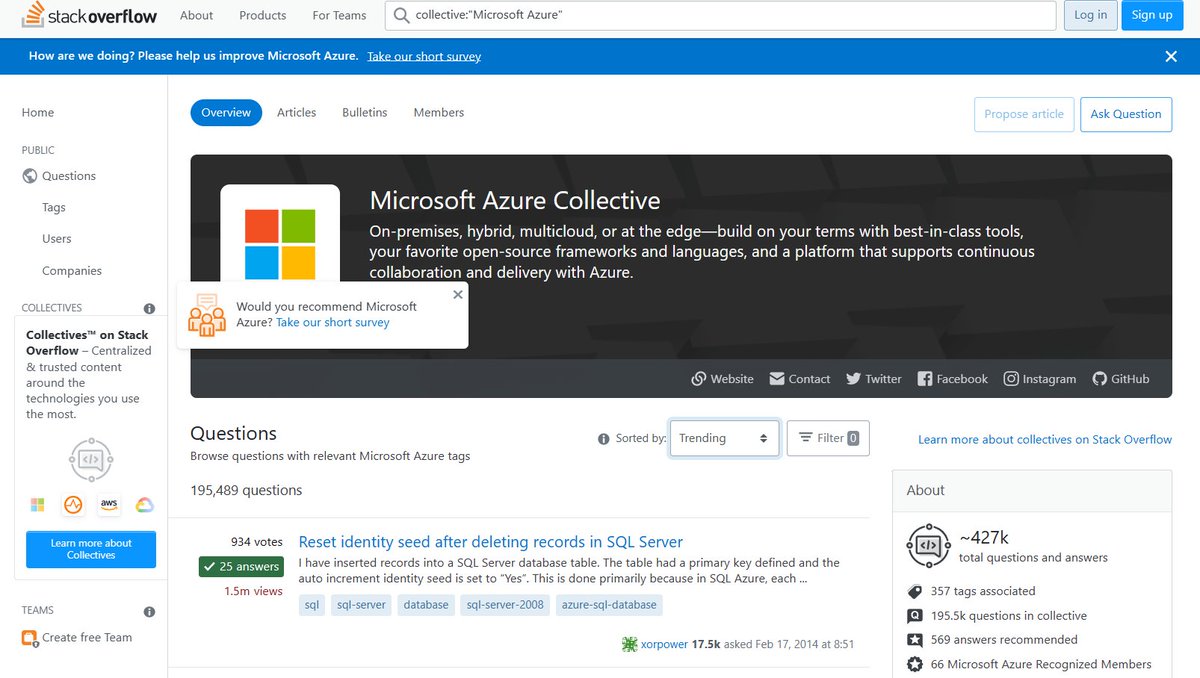
Task: Click the orange collective icon in sidebar
Action: (x=73, y=504)
